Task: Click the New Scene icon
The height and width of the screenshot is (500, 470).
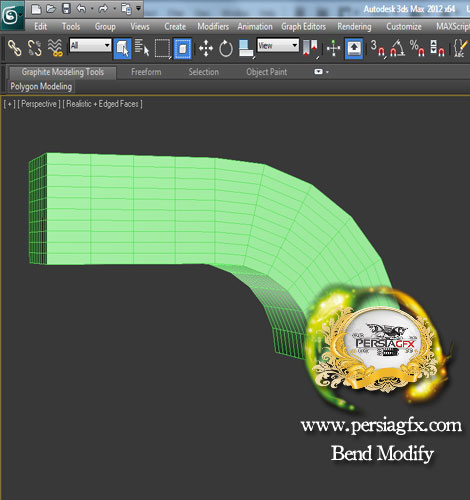Action: (36, 9)
